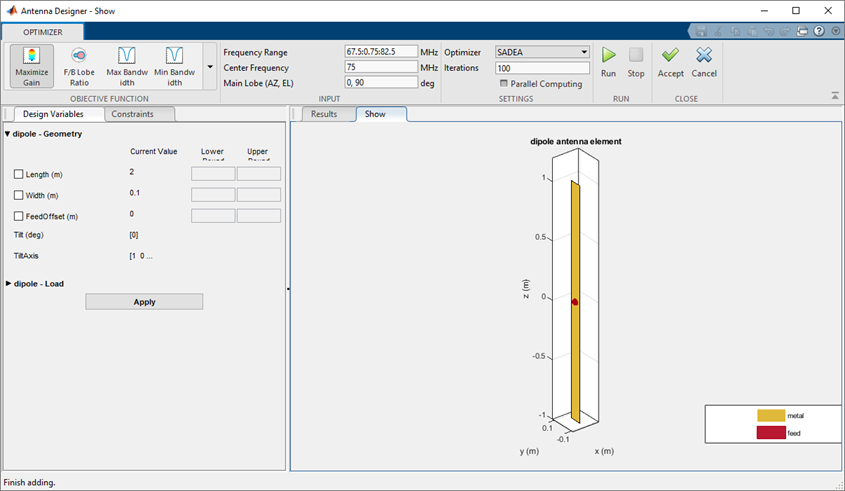Open the Optimizer SADEA dropdown
The width and height of the screenshot is (845, 491).
(x=542, y=52)
